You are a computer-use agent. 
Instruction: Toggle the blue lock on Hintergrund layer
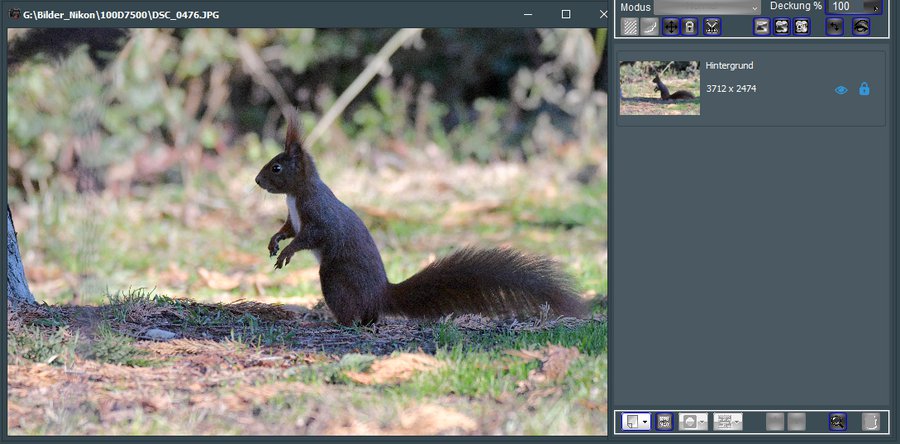click(864, 89)
